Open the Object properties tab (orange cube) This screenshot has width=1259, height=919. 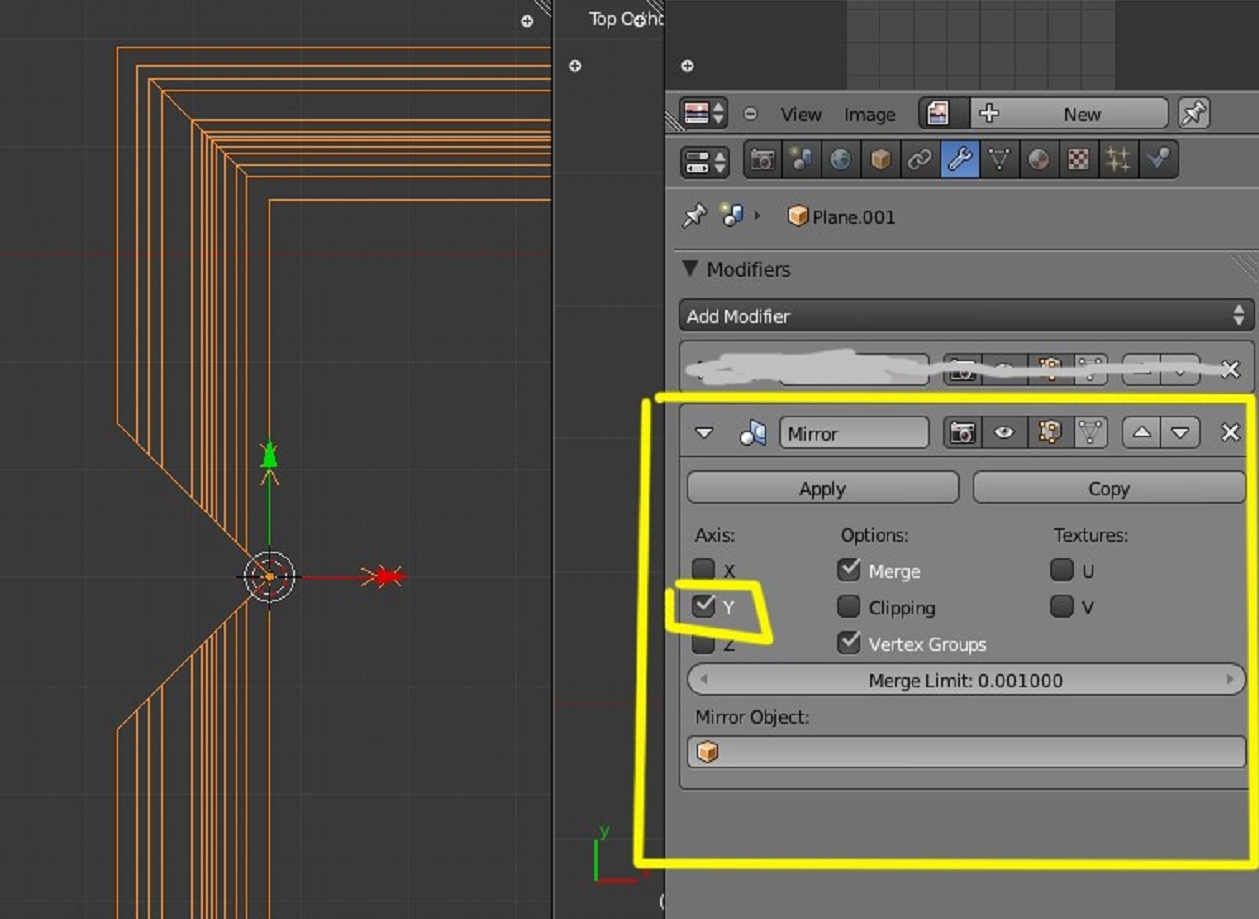[x=880, y=160]
